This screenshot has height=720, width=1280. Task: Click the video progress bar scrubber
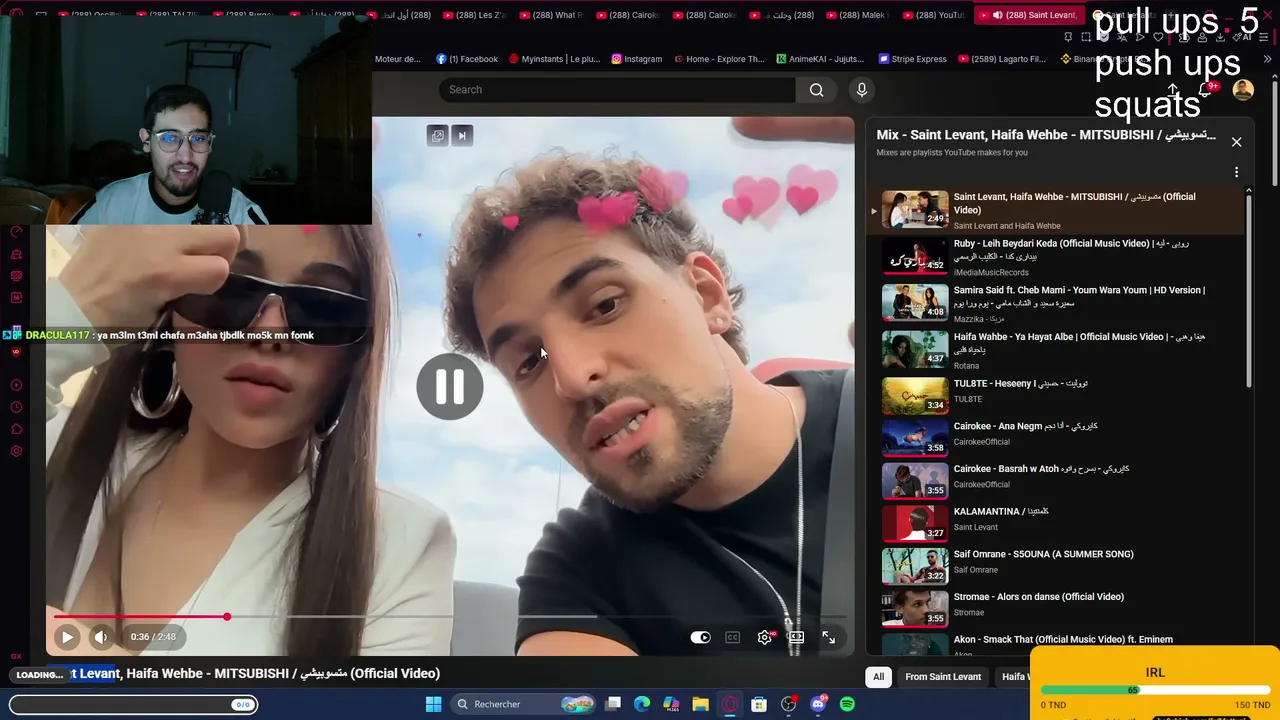(227, 617)
